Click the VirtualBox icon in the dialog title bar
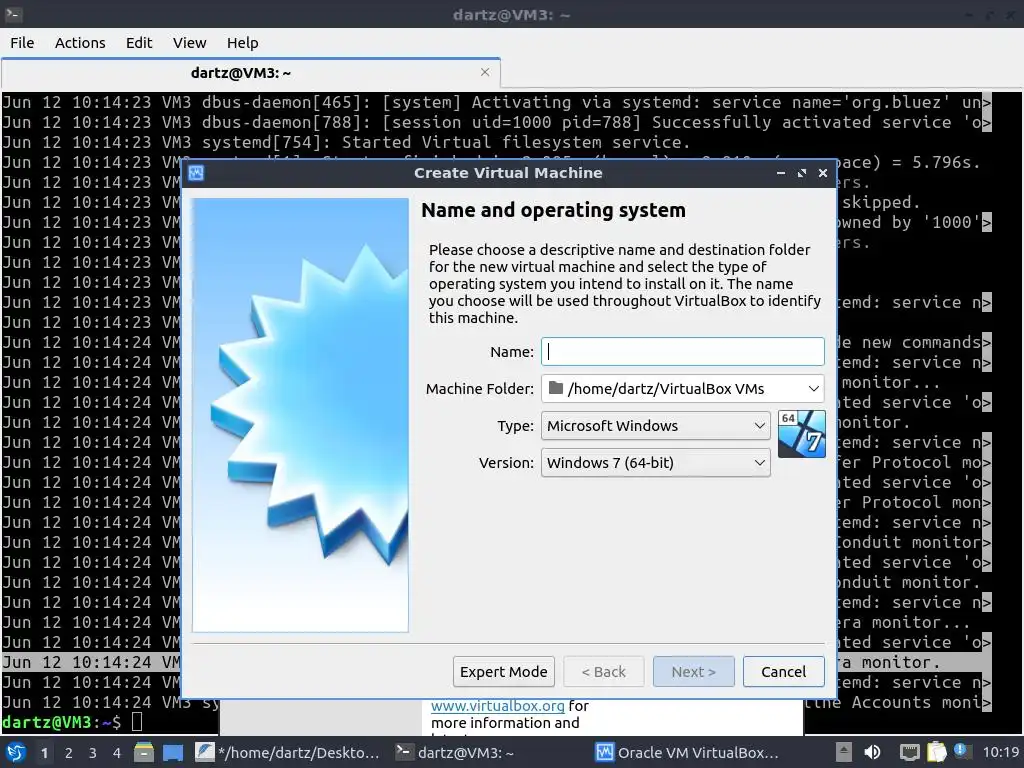1024x768 pixels. pos(196,173)
